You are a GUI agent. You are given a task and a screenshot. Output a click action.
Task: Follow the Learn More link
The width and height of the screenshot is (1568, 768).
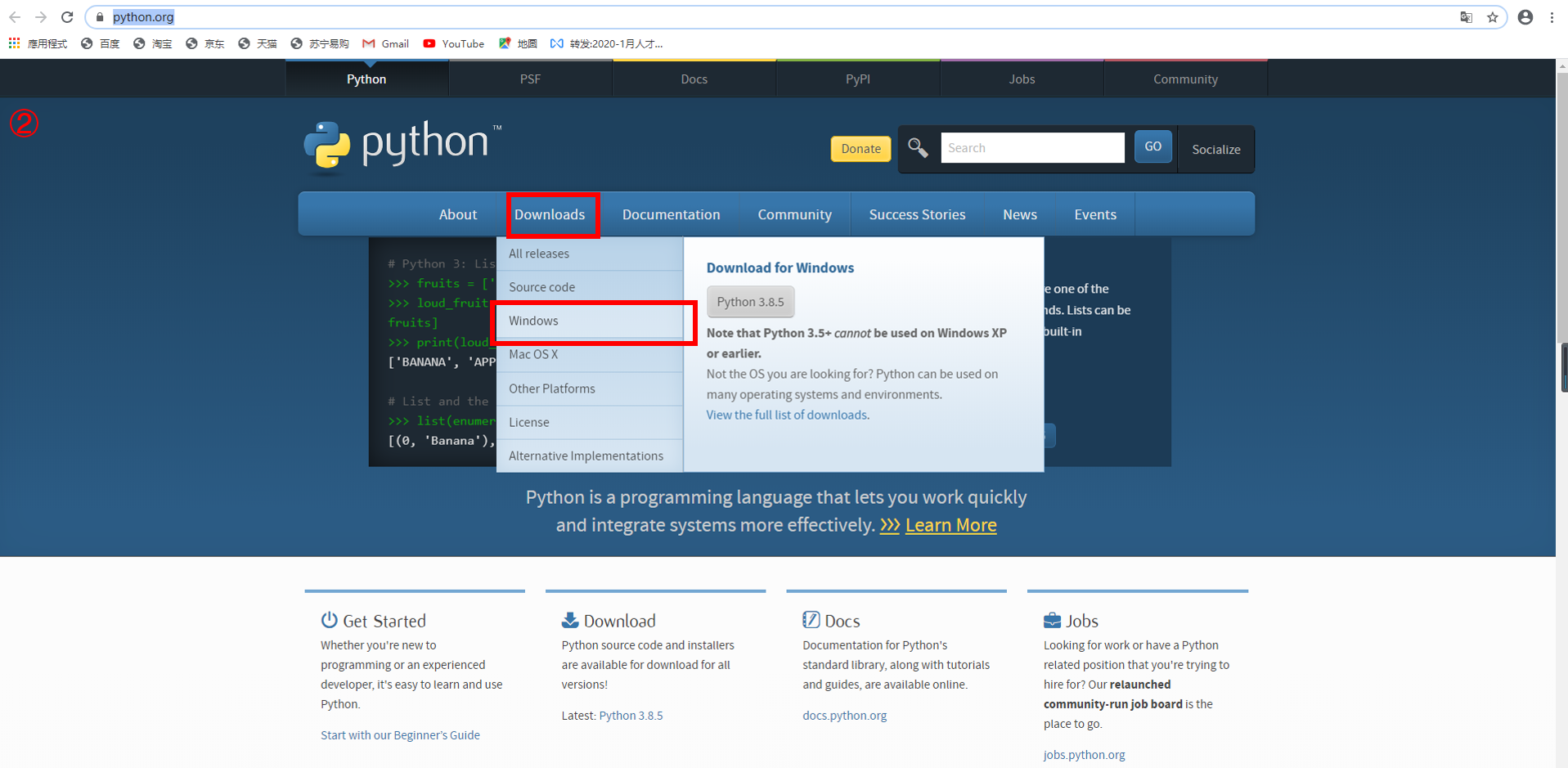pos(950,525)
